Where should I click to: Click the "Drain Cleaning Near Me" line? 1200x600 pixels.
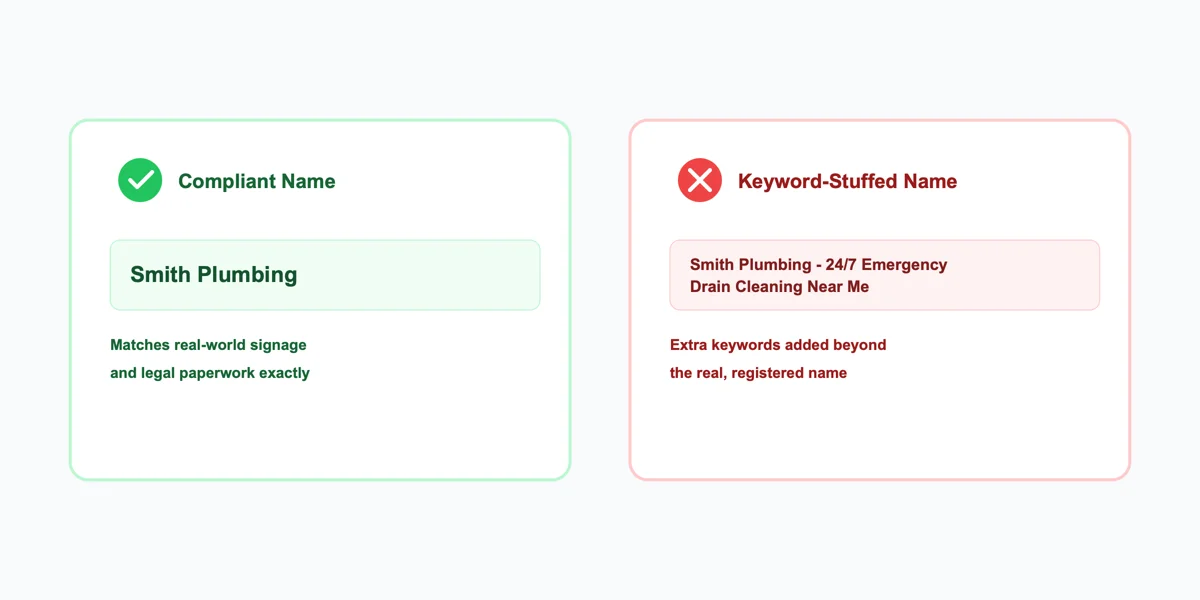[779, 287]
